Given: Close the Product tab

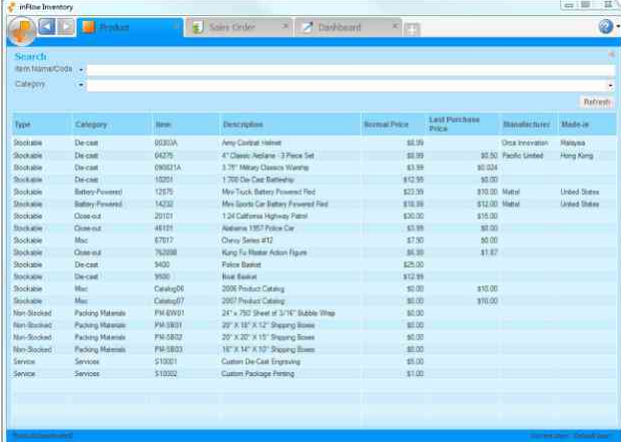Looking at the screenshot, I should (175, 26).
